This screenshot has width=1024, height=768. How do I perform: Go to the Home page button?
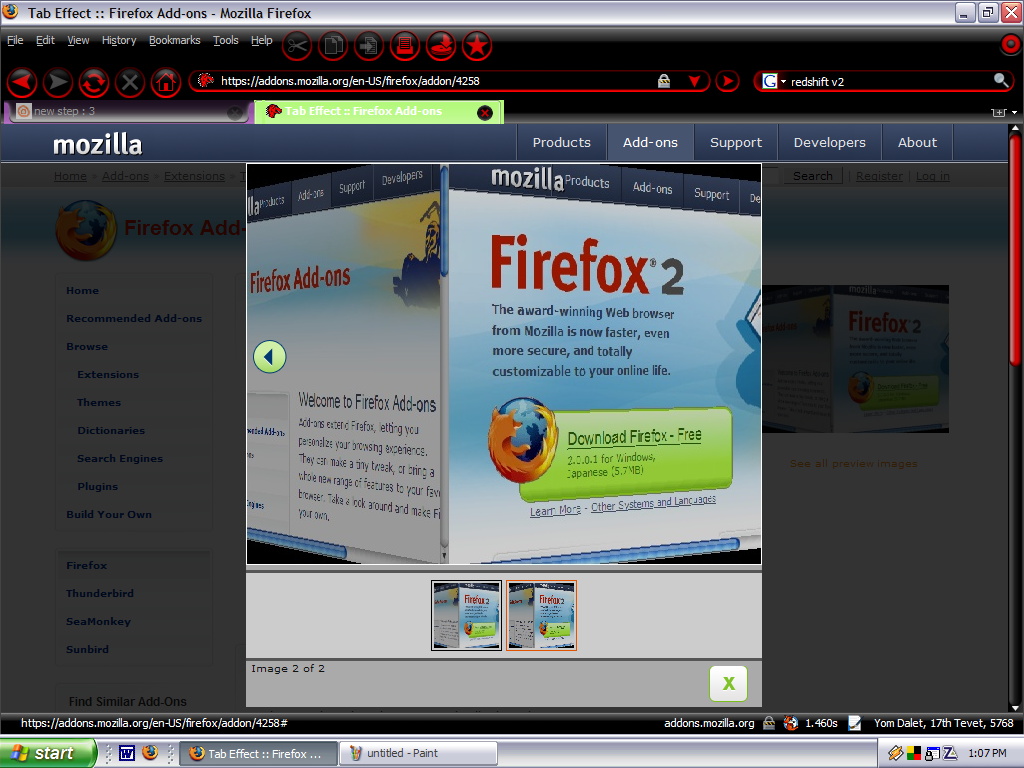[x=165, y=82]
